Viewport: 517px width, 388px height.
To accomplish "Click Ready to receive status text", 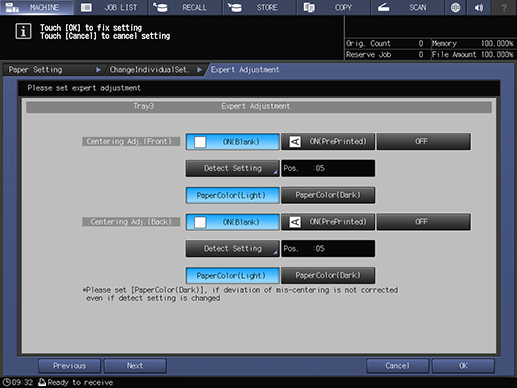I will pos(80,382).
